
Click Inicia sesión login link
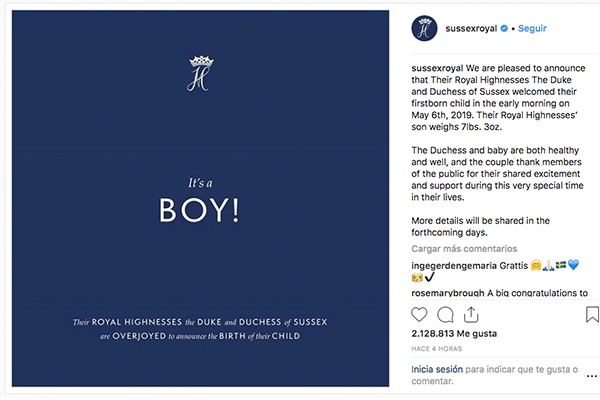pyautogui.click(x=437, y=369)
